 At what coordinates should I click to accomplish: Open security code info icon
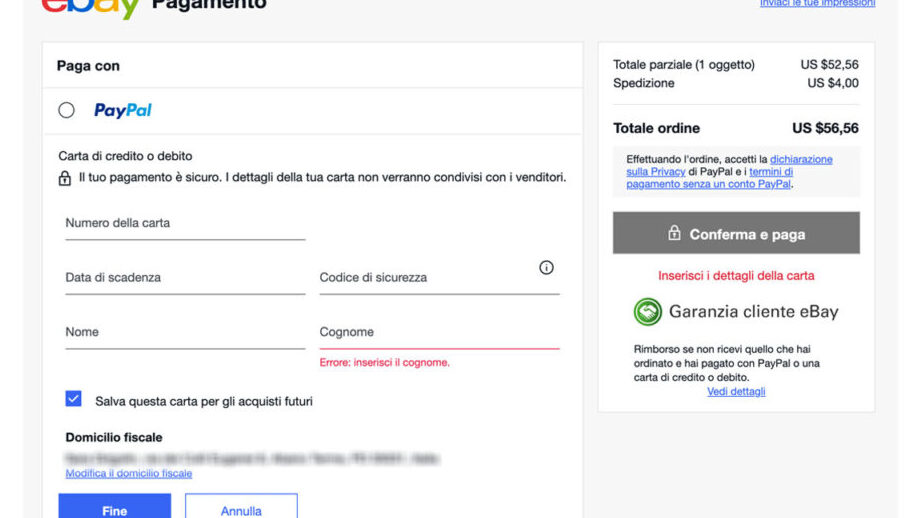(546, 268)
